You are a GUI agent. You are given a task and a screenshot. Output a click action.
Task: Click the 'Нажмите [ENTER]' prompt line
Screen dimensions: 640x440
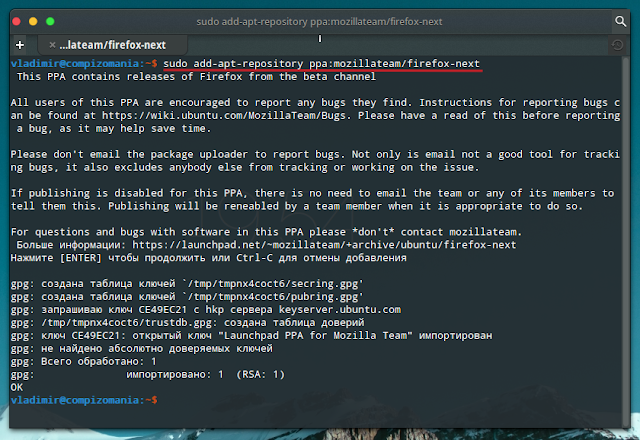point(209,258)
